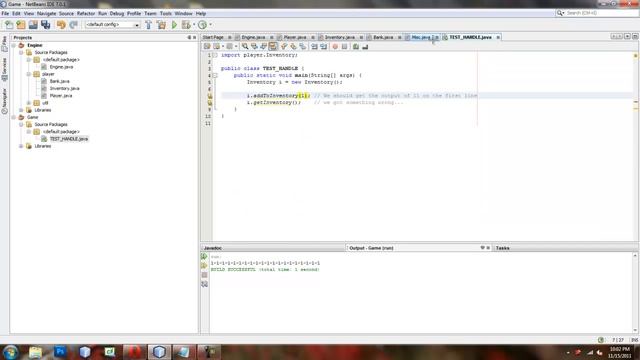This screenshot has width=640, height=360.
Task: Close the TEST_HANDLE.java editor tab
Action: click(498, 38)
